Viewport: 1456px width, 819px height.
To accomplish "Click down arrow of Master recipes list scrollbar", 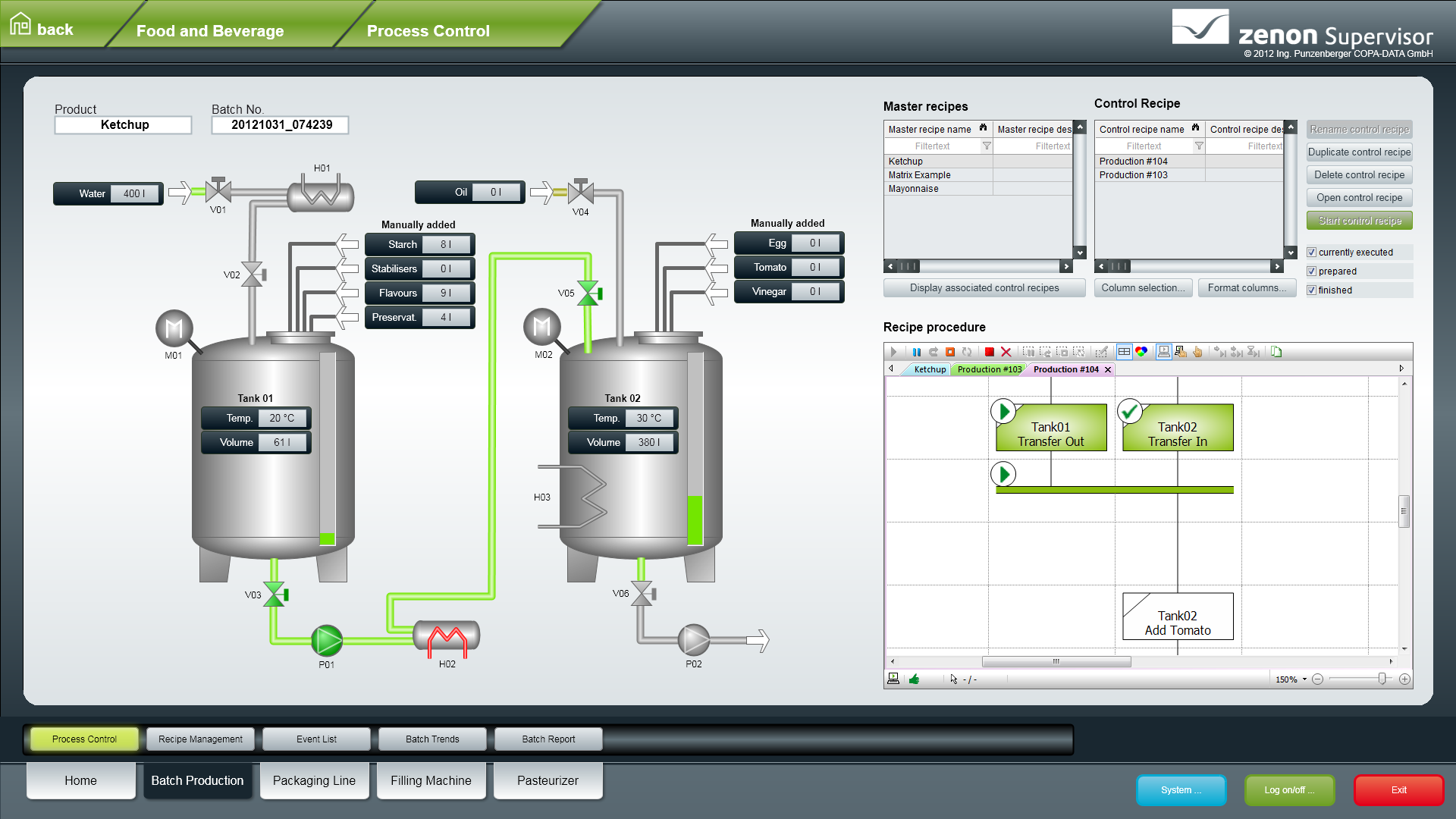I will [x=1080, y=253].
